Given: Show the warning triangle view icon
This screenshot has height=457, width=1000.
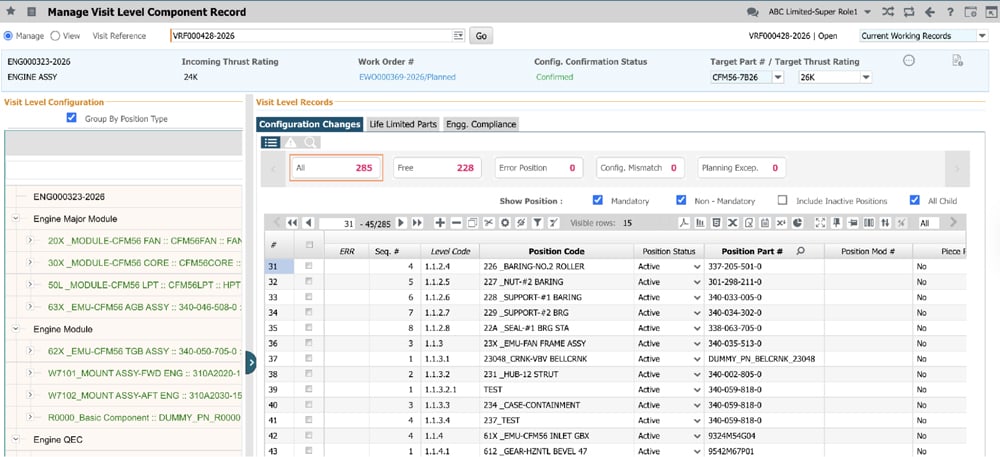Looking at the screenshot, I should pos(290,142).
